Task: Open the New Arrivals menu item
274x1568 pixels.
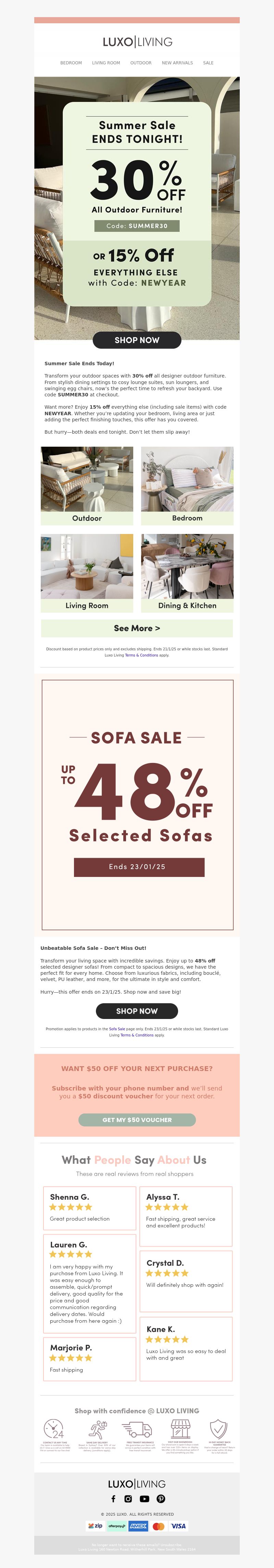Action: click(177, 63)
